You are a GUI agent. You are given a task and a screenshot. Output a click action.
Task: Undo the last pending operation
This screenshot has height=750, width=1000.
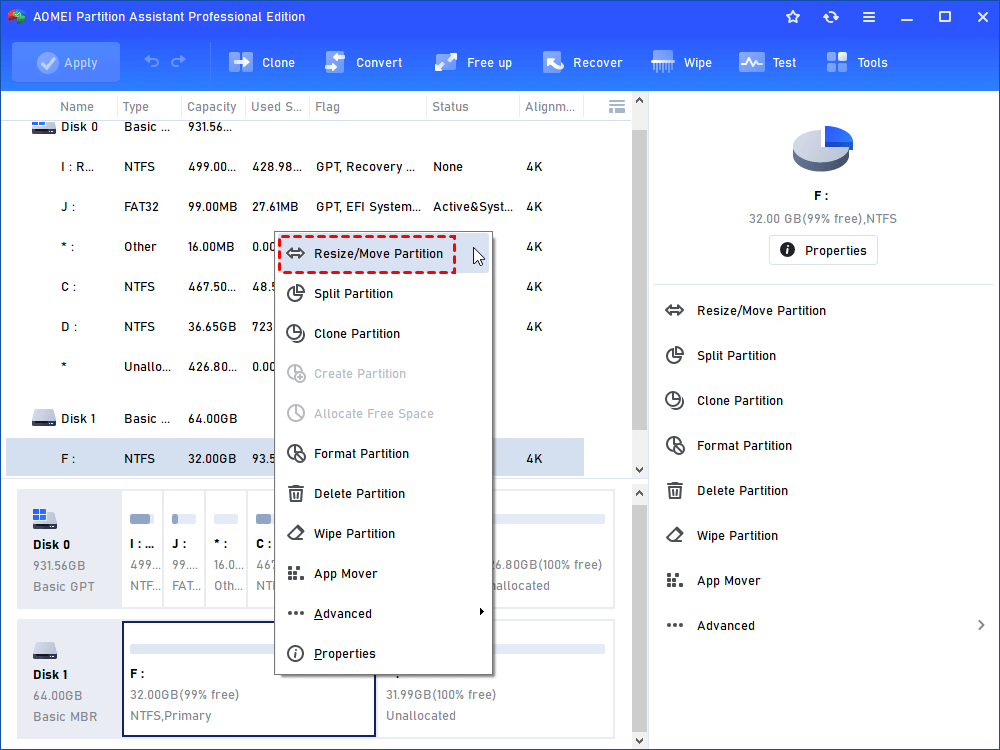[152, 61]
